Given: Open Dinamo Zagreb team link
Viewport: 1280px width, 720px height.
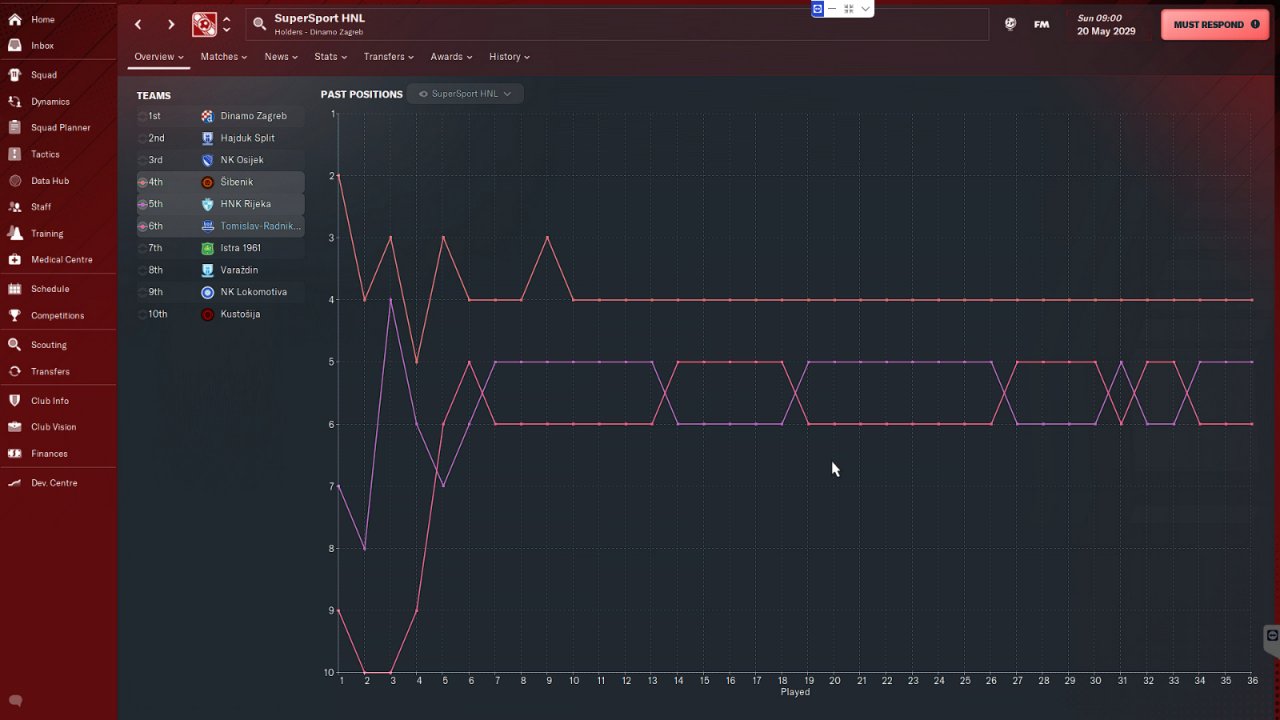Looking at the screenshot, I should [x=253, y=116].
